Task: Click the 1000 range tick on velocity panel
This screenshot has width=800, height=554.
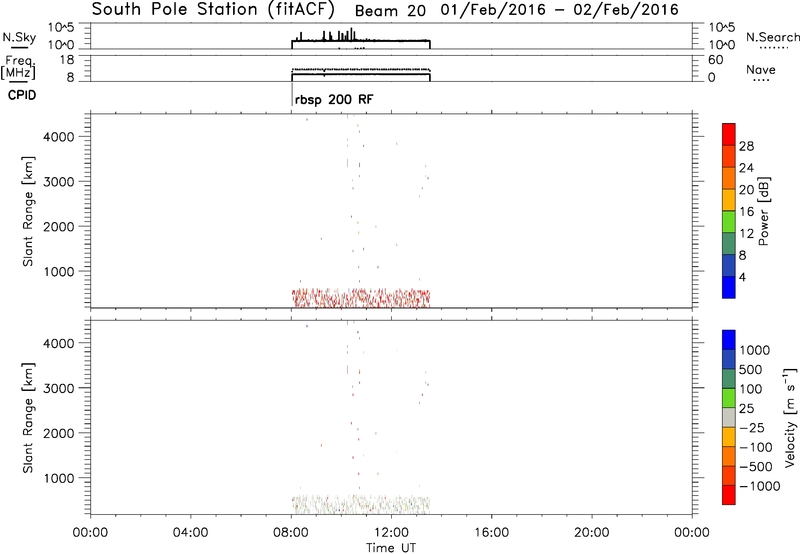Action: 59,478
